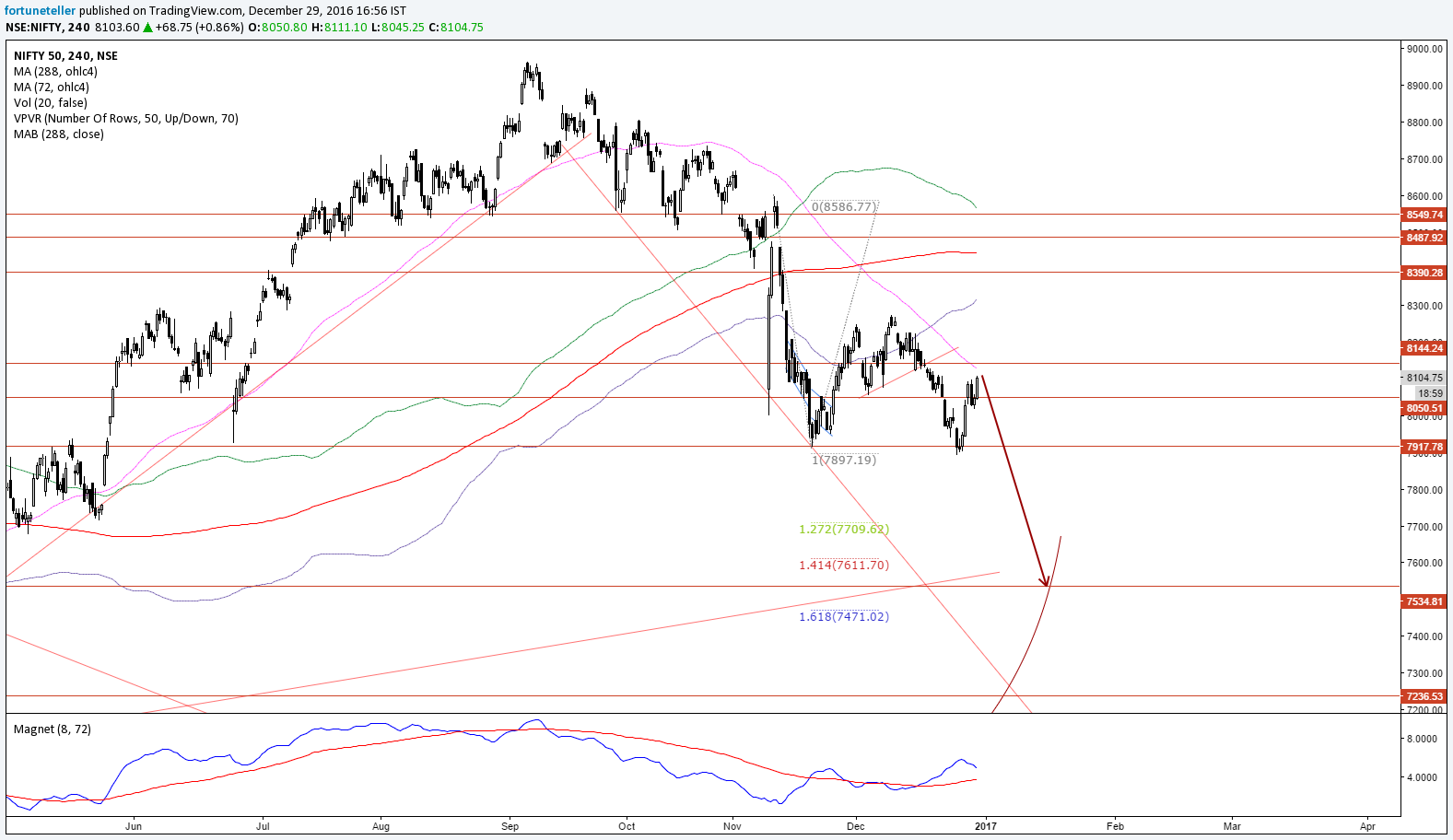Click the 8144.24 price level tag

click(x=1424, y=348)
